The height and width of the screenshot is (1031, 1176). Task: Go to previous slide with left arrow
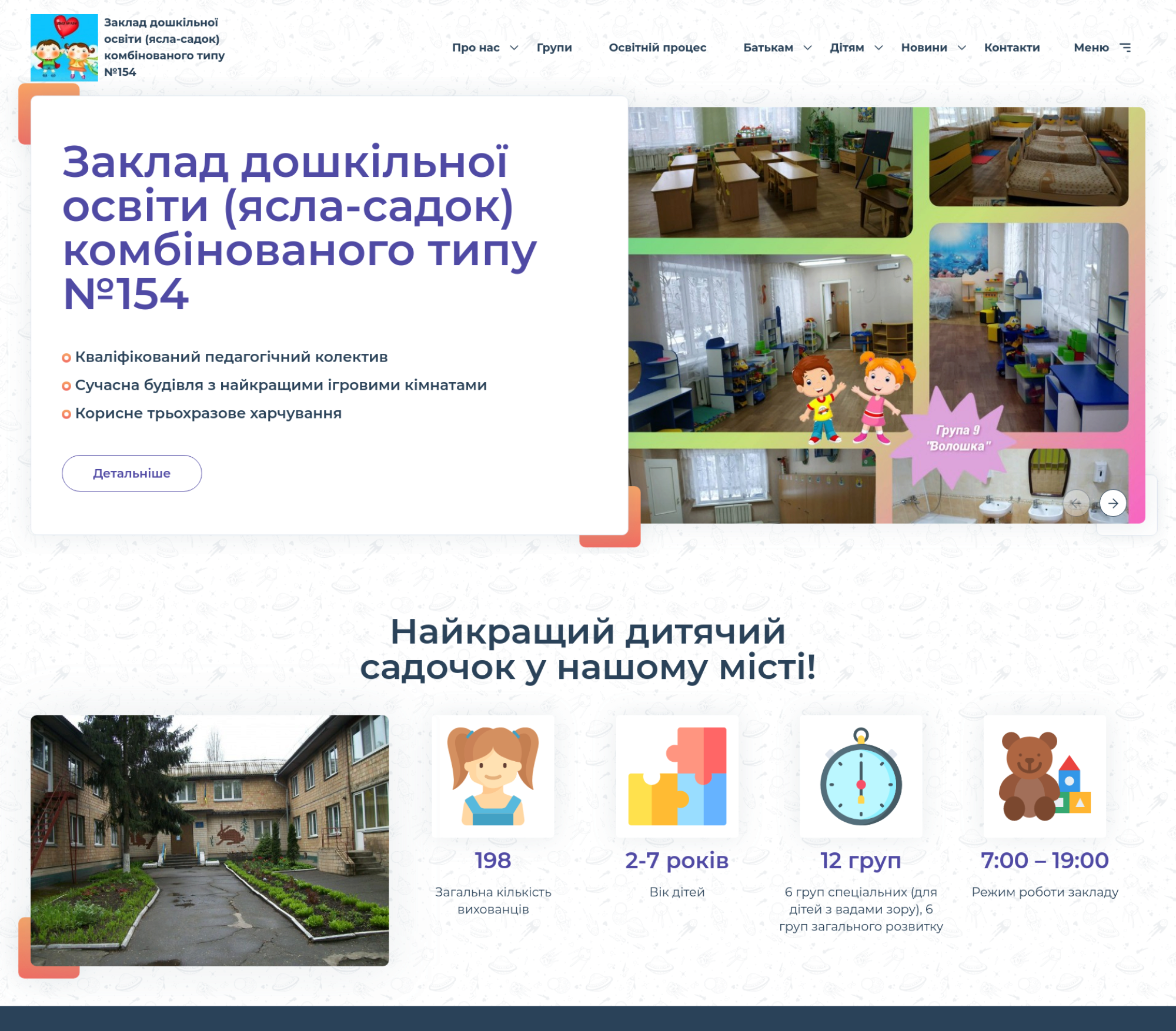pos(1076,503)
